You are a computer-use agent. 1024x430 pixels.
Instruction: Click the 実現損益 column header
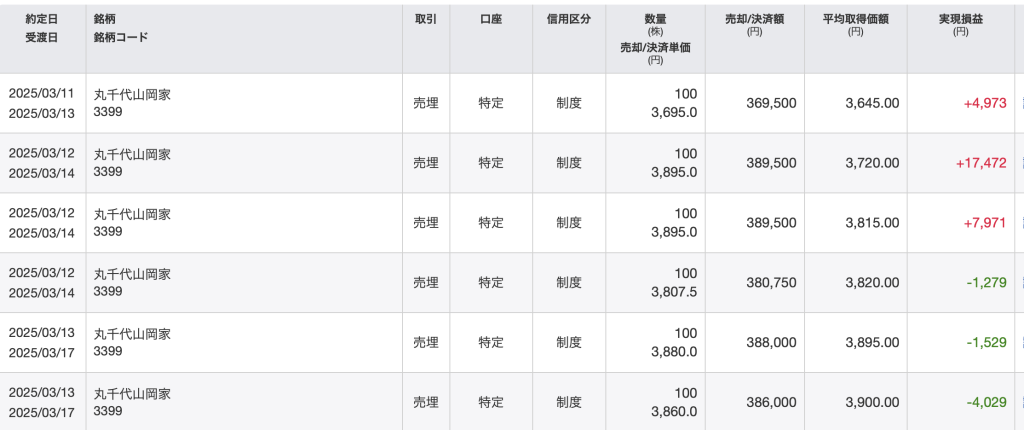961,19
